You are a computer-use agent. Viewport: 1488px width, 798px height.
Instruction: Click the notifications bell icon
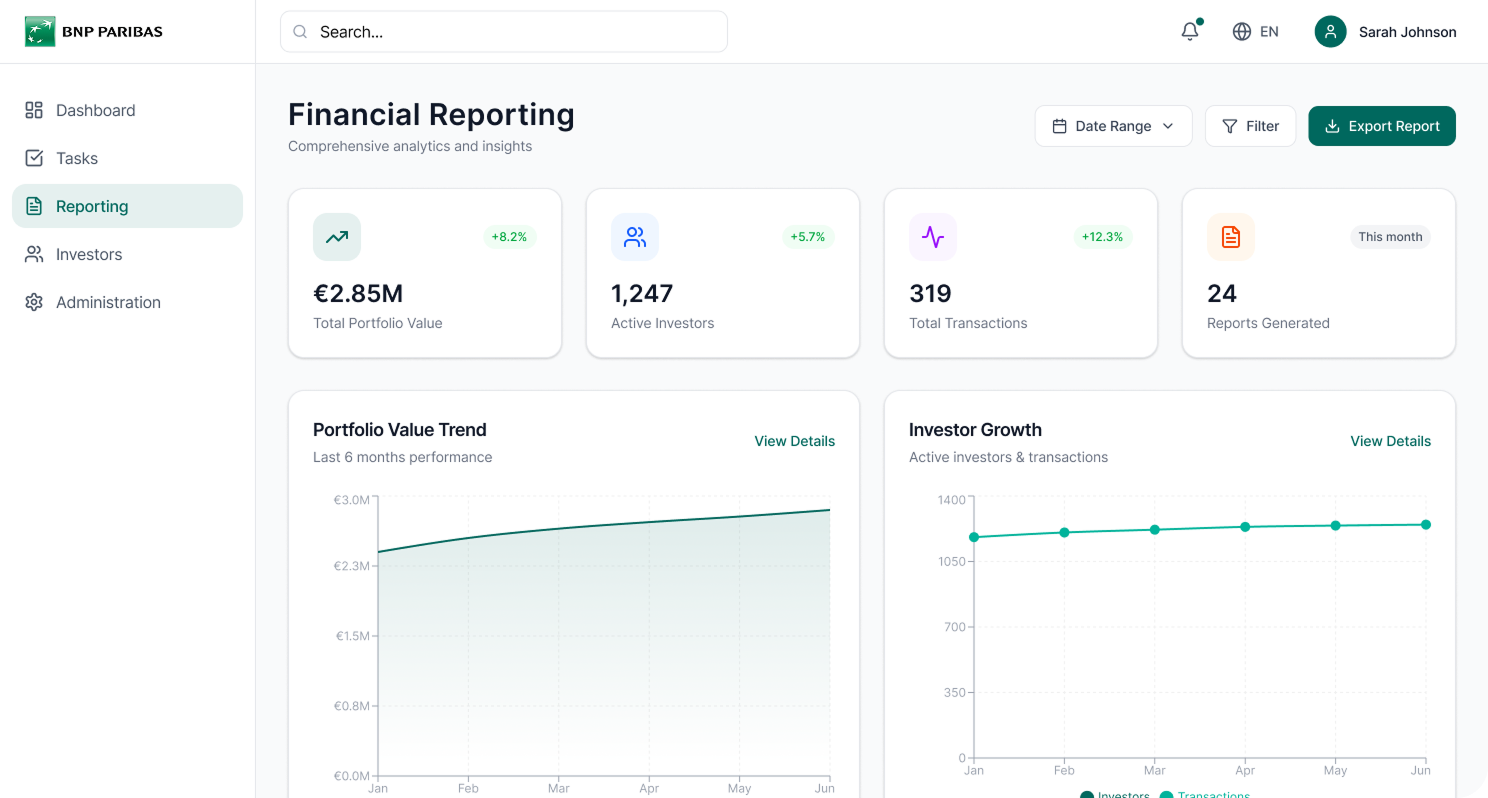point(1189,31)
